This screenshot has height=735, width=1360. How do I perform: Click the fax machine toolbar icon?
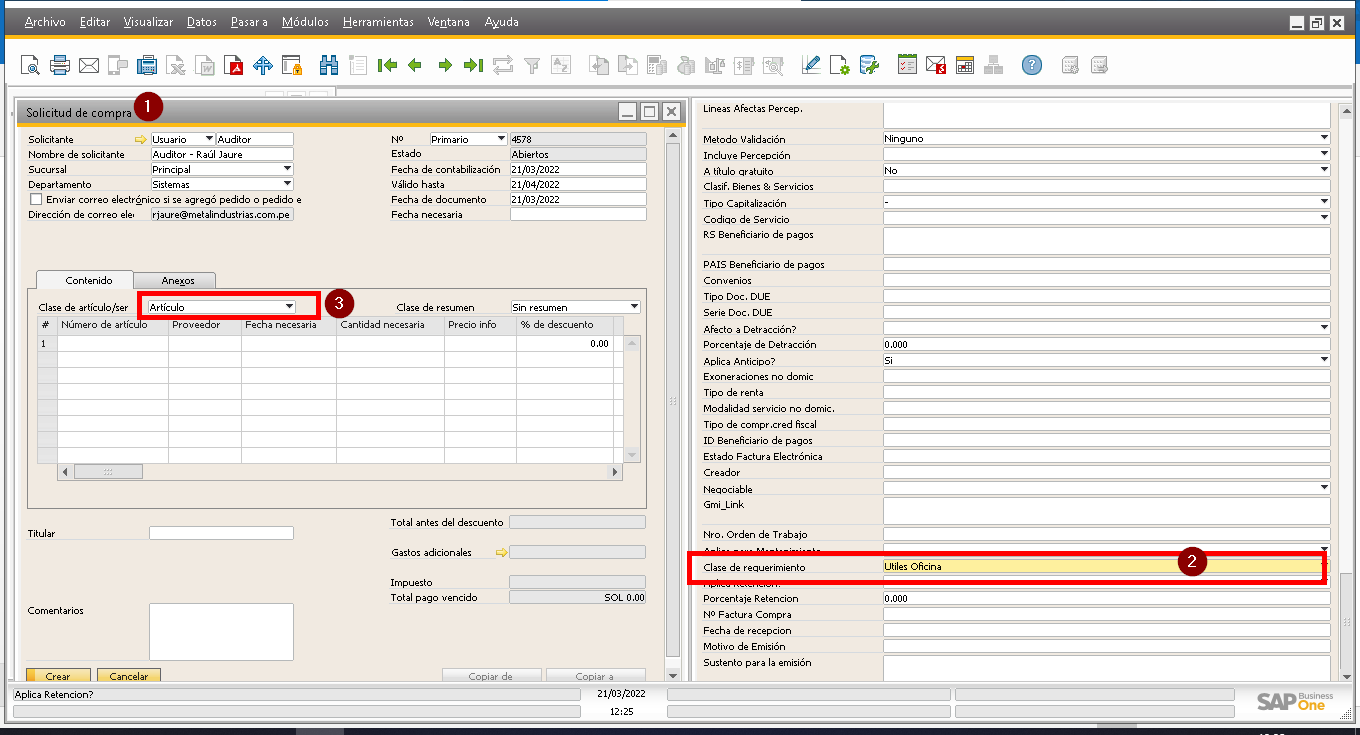pos(147,65)
